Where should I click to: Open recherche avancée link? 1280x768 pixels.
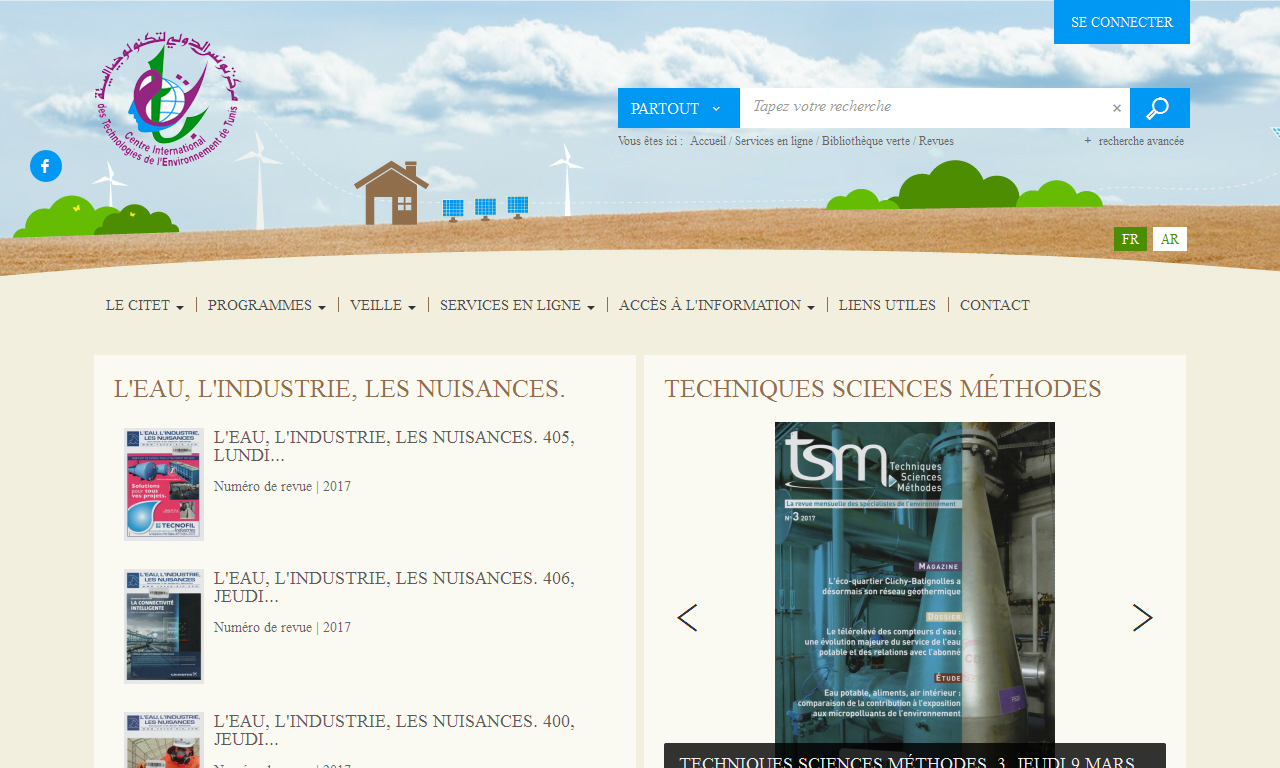[x=1134, y=141]
